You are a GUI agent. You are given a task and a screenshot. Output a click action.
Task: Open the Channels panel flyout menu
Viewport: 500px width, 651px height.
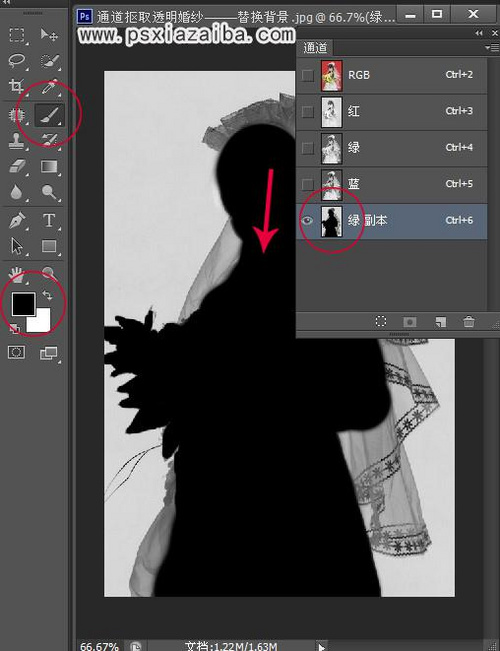[492, 48]
